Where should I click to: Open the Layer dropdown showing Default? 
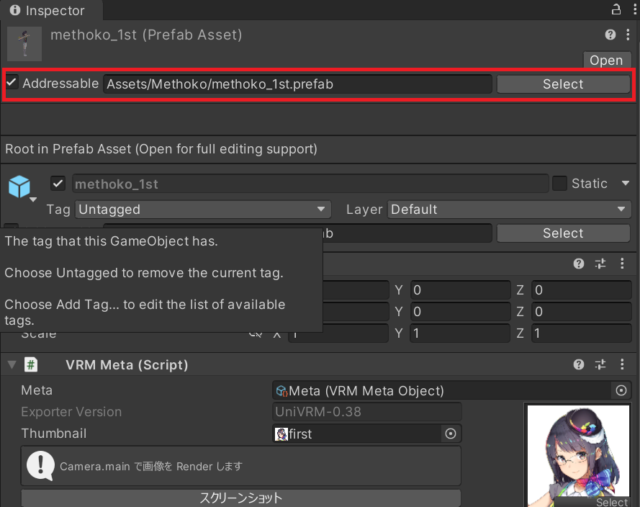click(509, 209)
